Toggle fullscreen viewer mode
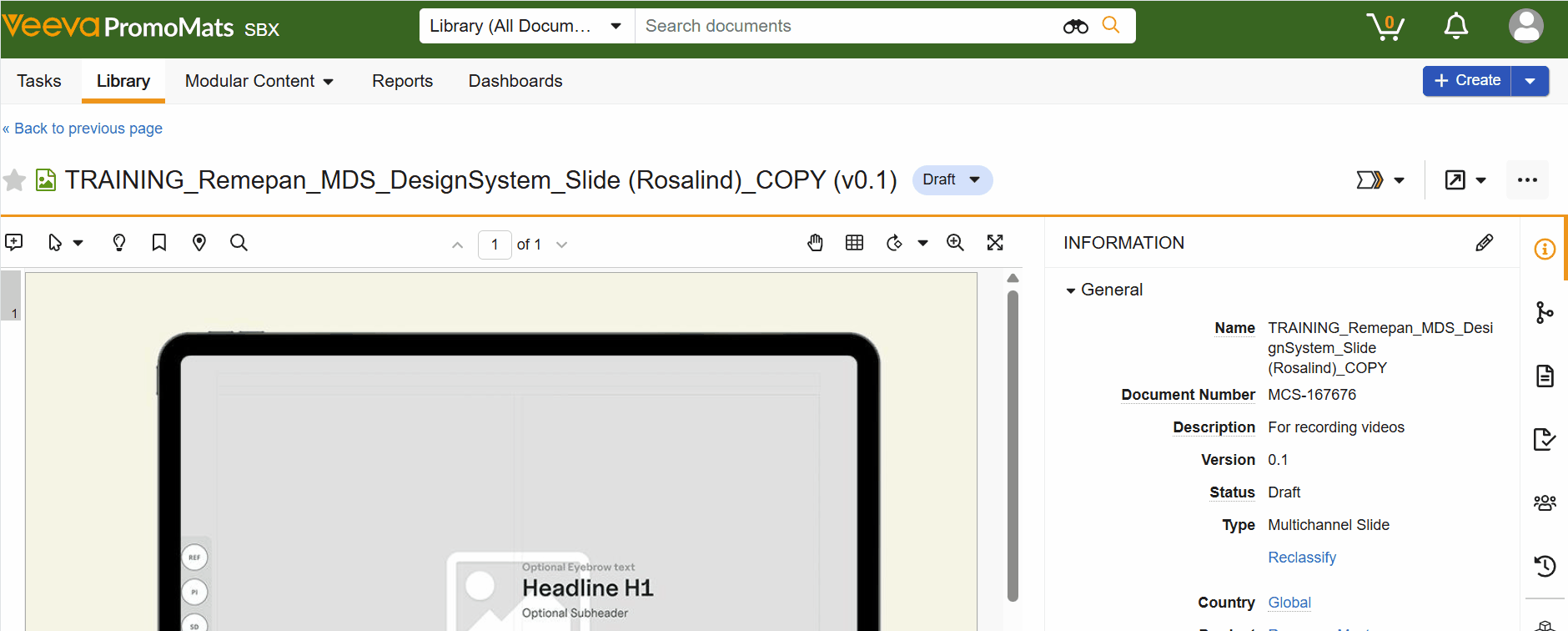The image size is (1568, 631). (x=995, y=243)
